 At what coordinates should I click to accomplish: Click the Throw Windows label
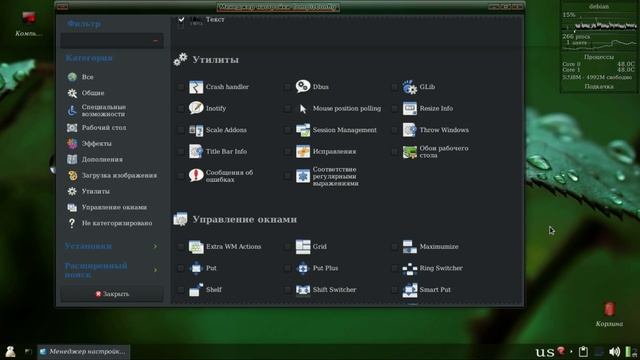click(444, 130)
